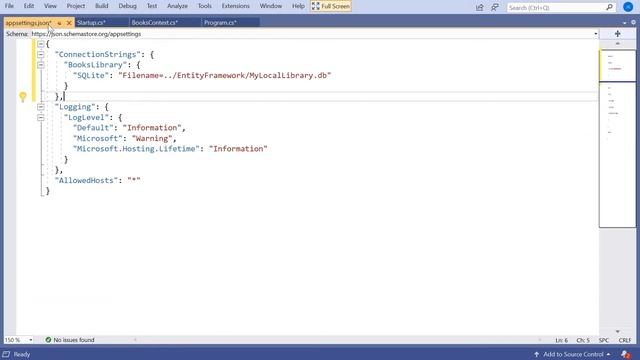Collapse the root JSON object
Viewport: 640px width, 360px height.
(40, 44)
